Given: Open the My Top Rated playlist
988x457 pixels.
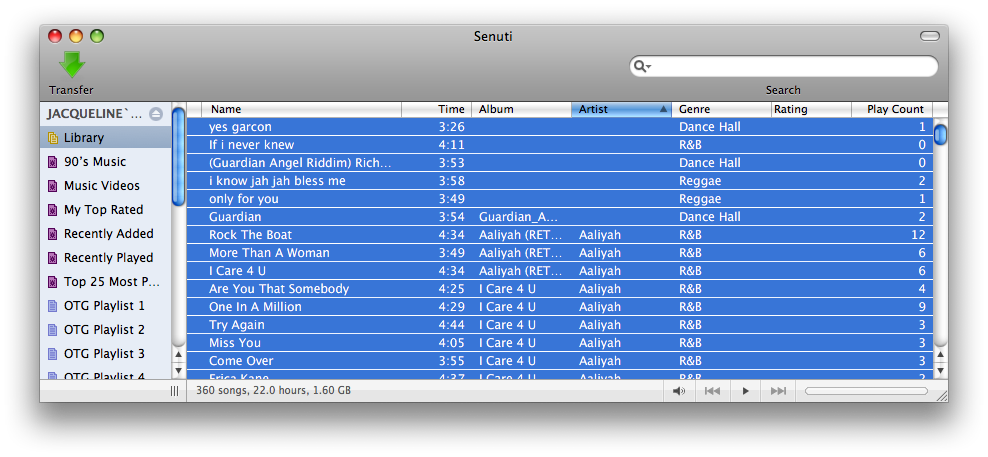Looking at the screenshot, I should coord(106,209).
